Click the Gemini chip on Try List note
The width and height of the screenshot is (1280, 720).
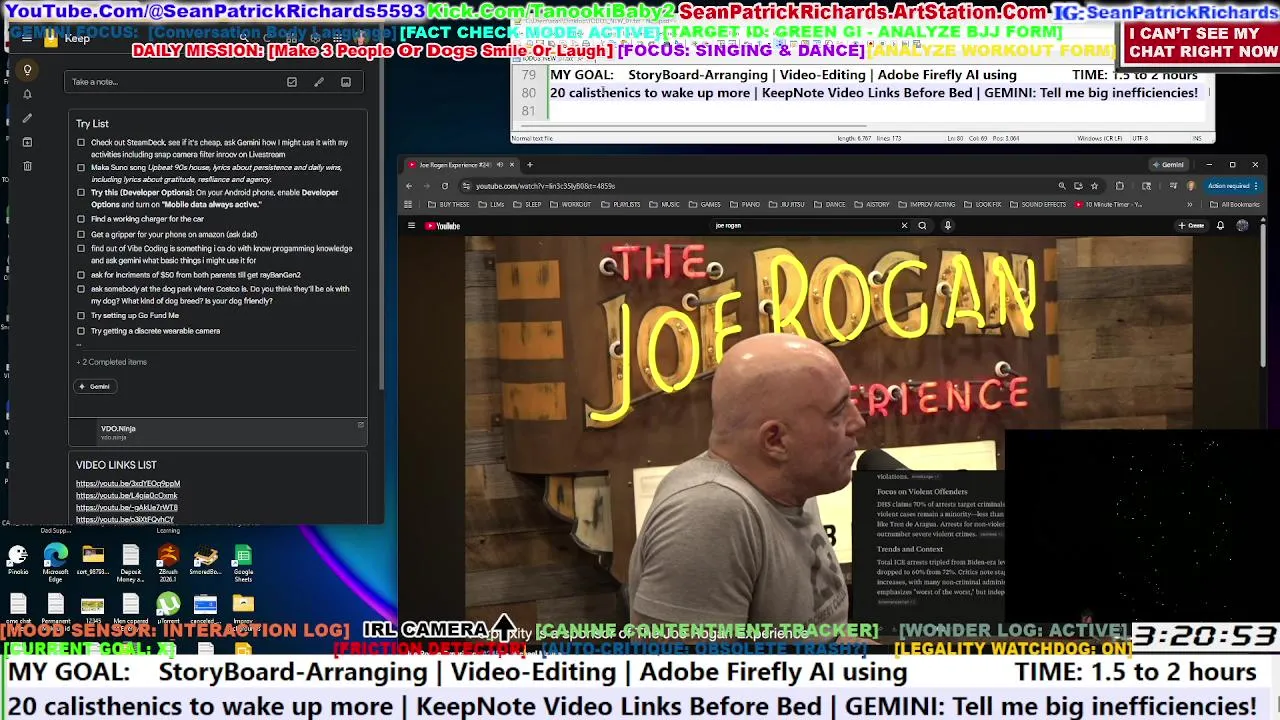pyautogui.click(x=95, y=386)
